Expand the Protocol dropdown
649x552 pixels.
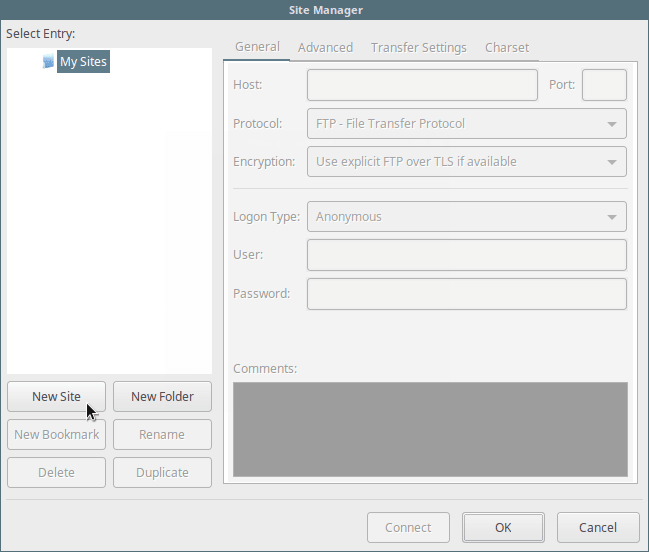(x=466, y=124)
